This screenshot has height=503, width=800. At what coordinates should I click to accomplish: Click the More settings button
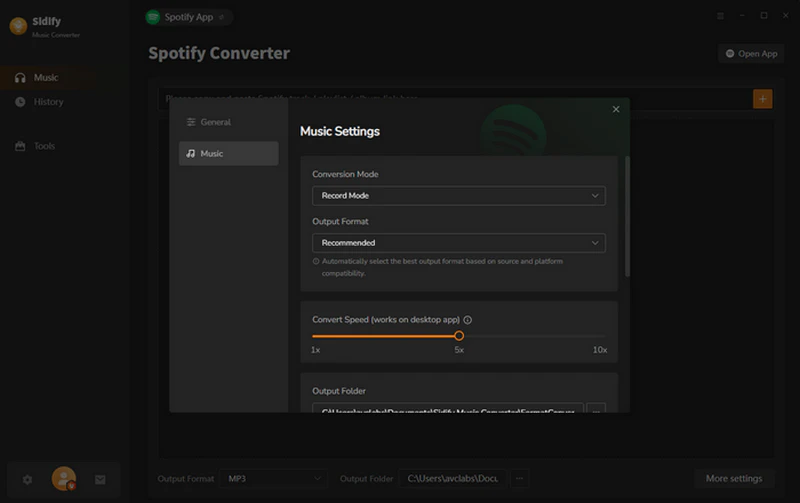coord(734,479)
